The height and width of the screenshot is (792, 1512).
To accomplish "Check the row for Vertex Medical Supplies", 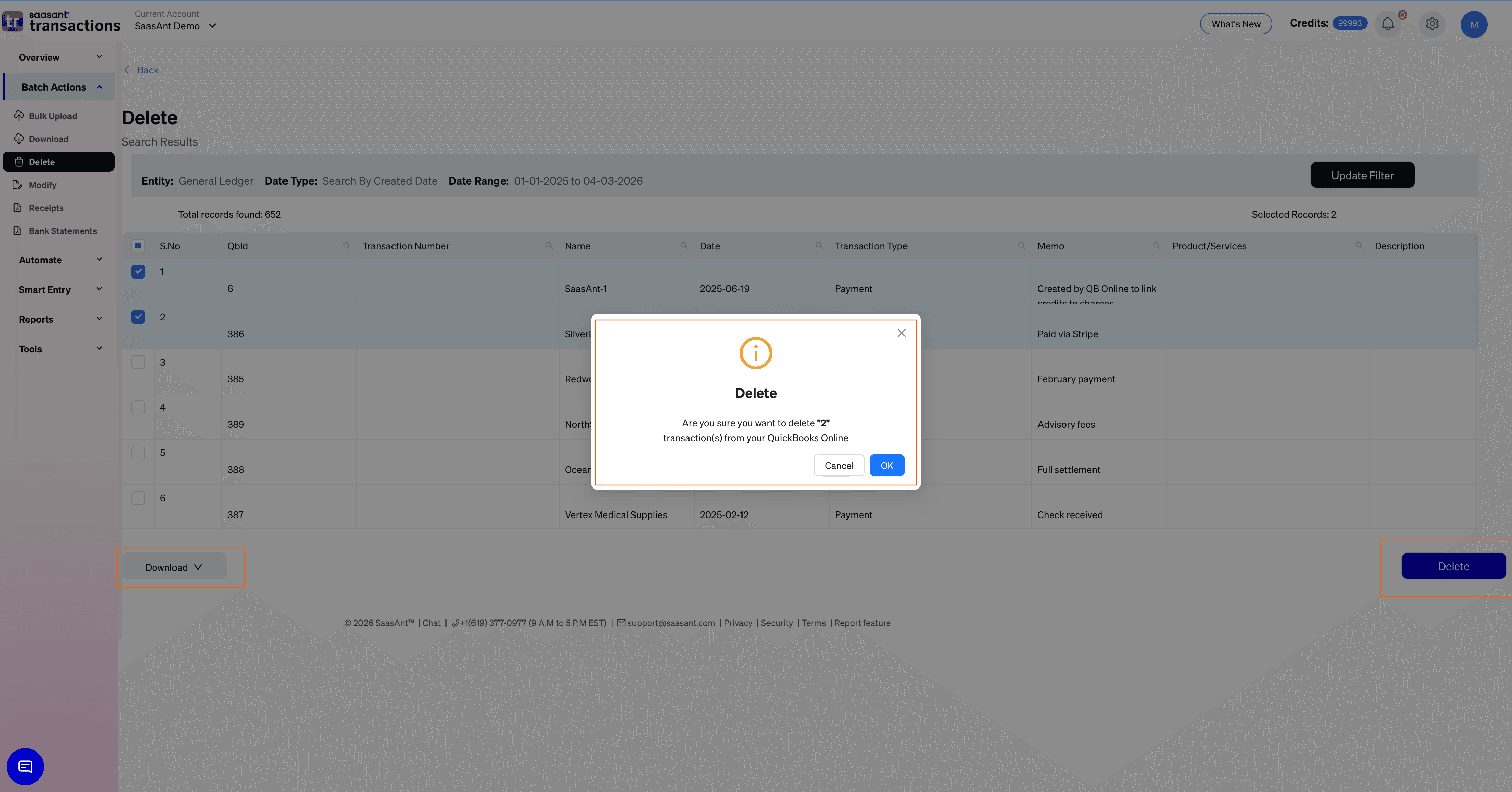I will (x=138, y=497).
